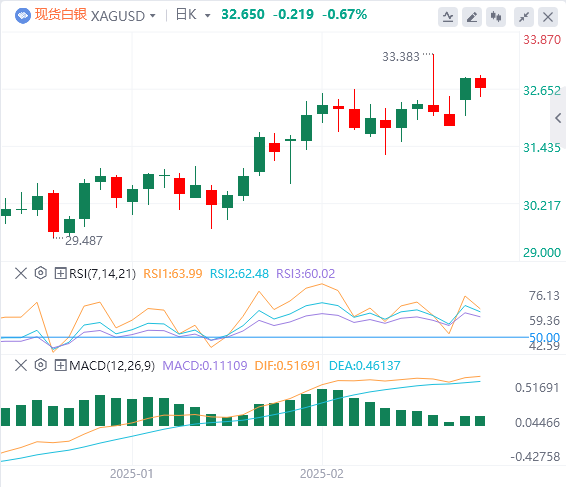Click the RSI 50.00 level line label

click(x=544, y=338)
